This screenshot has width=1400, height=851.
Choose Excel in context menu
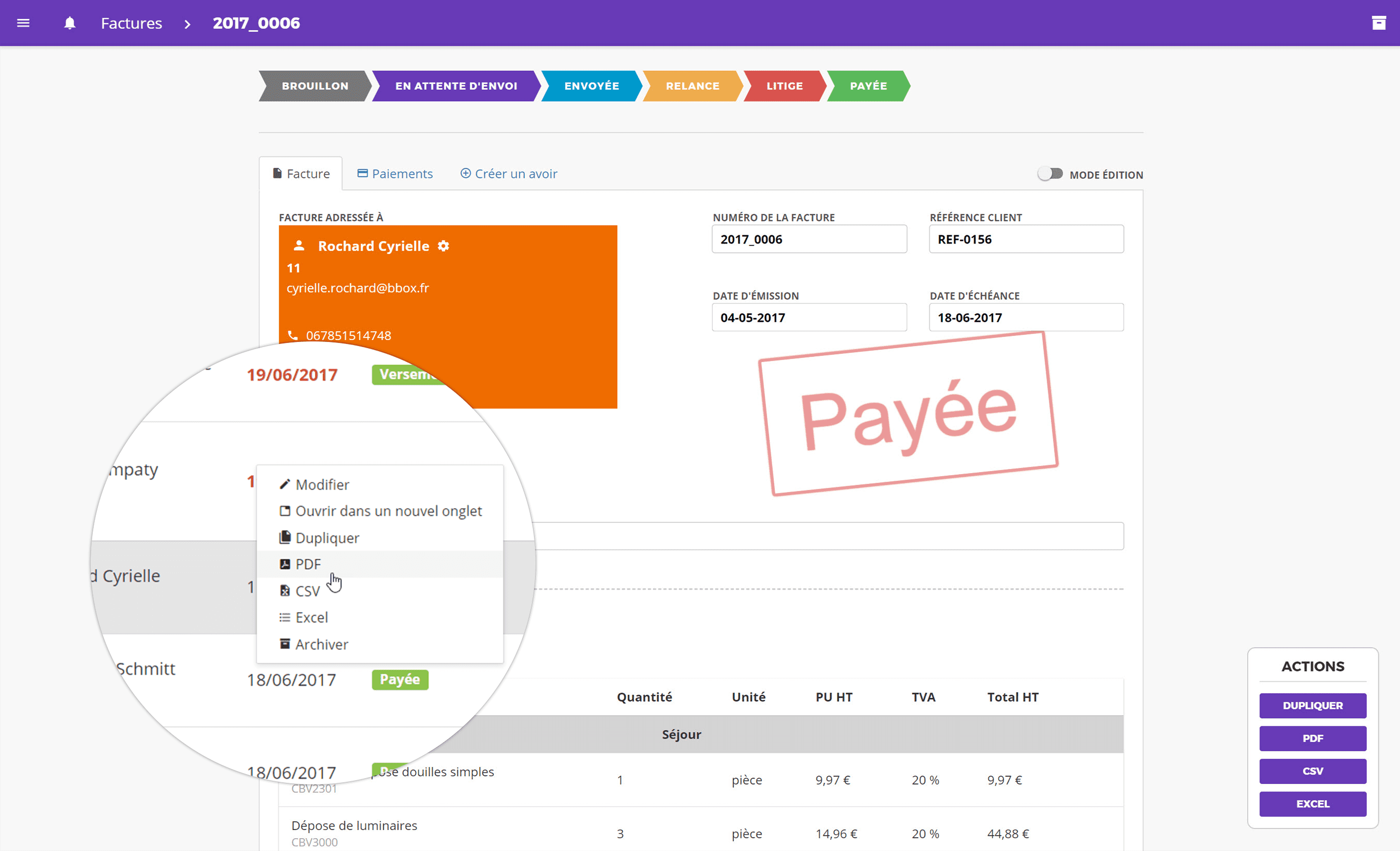tap(380, 617)
